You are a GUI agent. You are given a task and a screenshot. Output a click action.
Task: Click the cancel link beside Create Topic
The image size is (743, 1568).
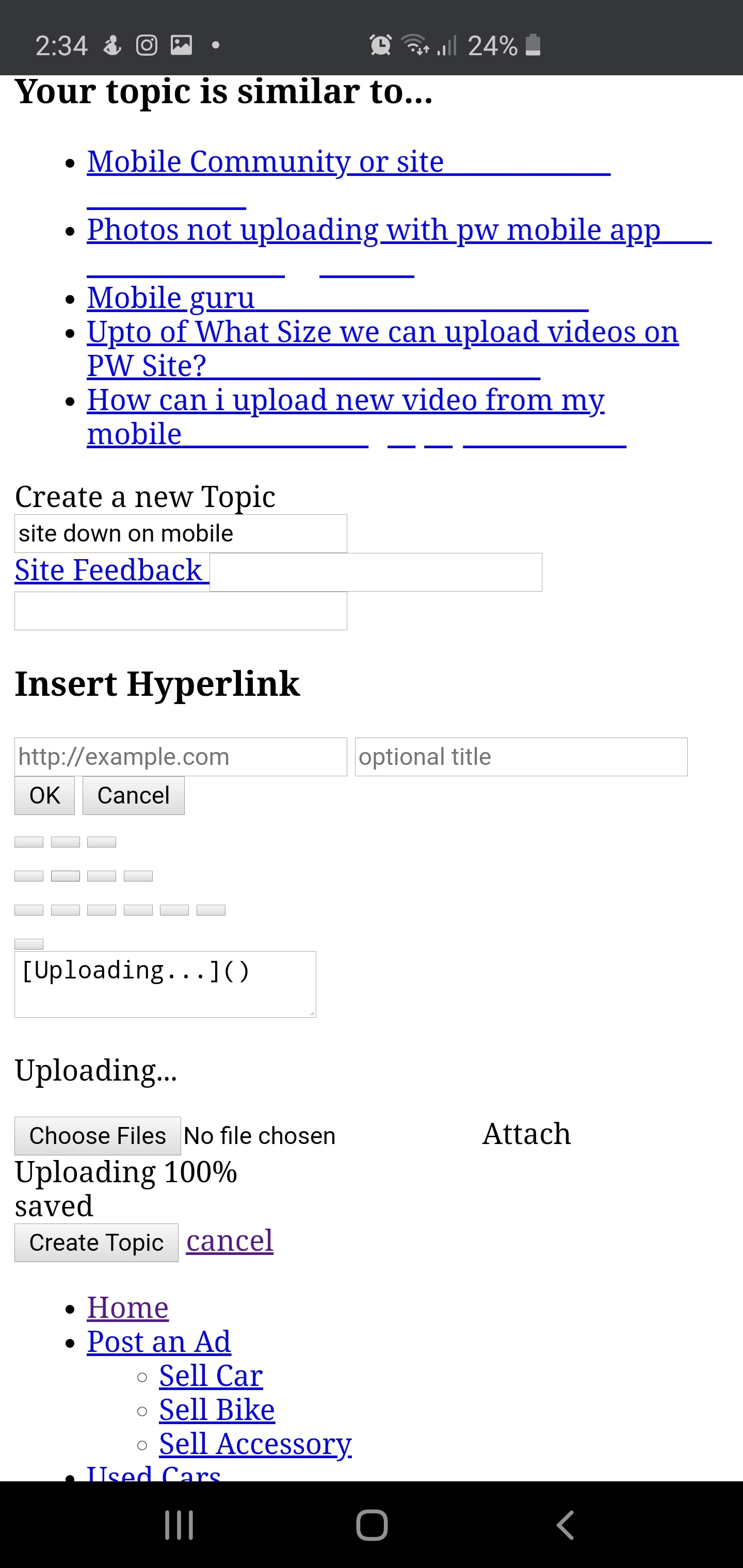tap(230, 1240)
